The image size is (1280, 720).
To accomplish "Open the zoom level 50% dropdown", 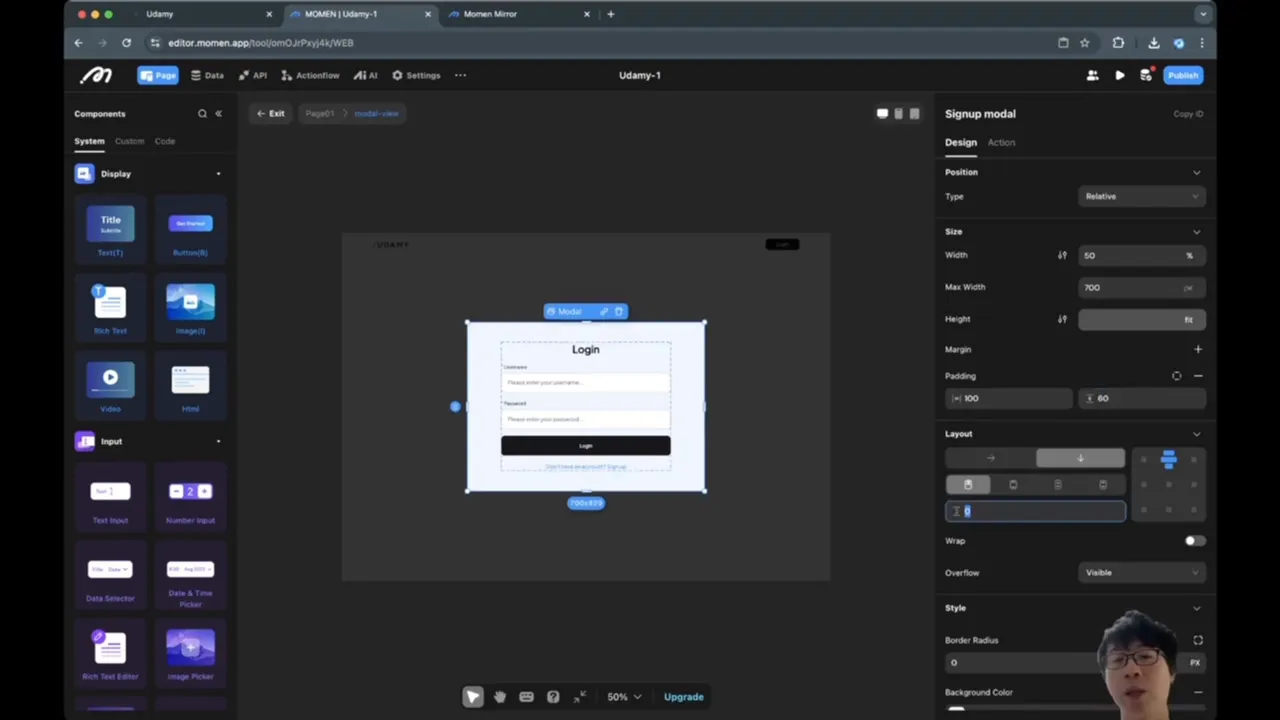I will click(624, 697).
